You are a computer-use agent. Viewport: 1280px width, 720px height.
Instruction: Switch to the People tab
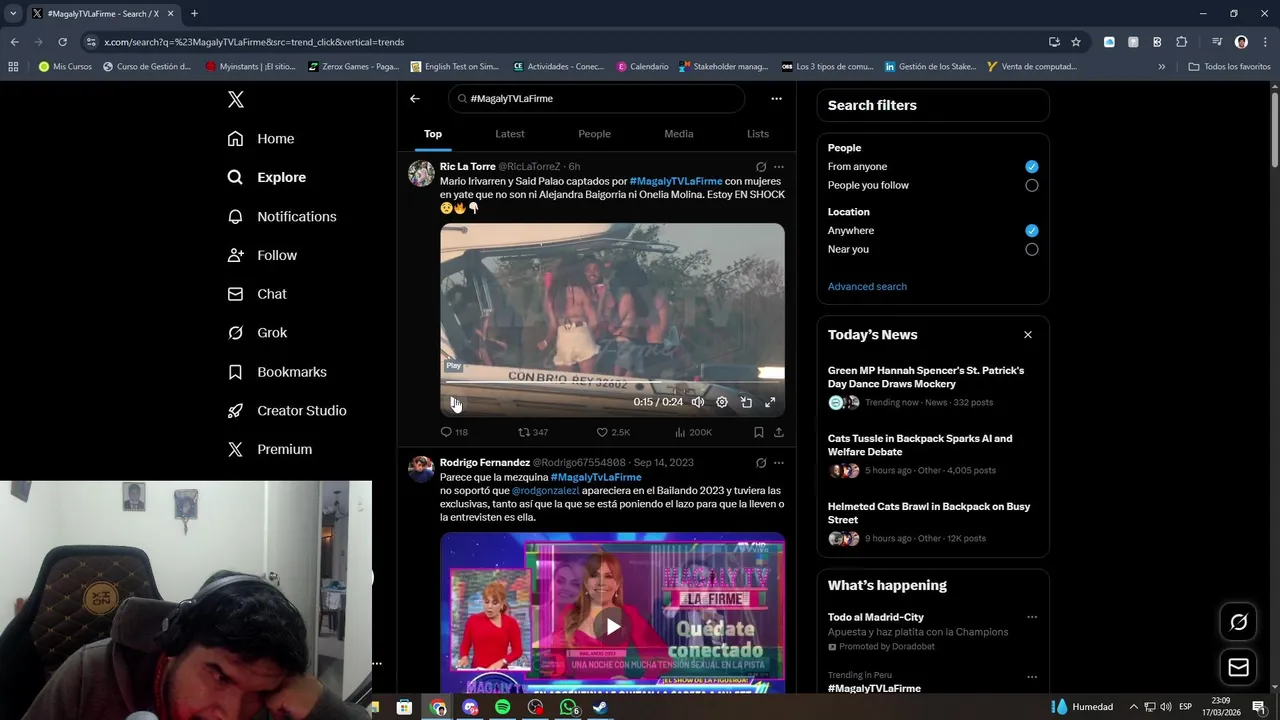[594, 134]
